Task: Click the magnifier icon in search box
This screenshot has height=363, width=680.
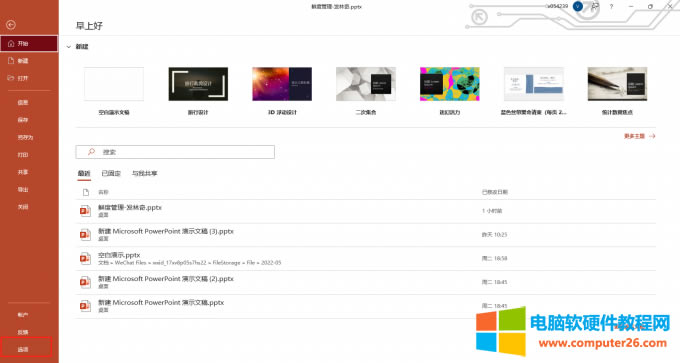Action: click(91, 152)
